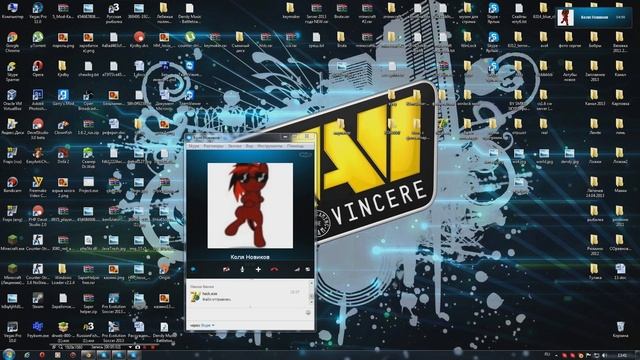Click Opera icon in the taskbar
Viewport: 640px width, 360px height.
tap(42, 355)
